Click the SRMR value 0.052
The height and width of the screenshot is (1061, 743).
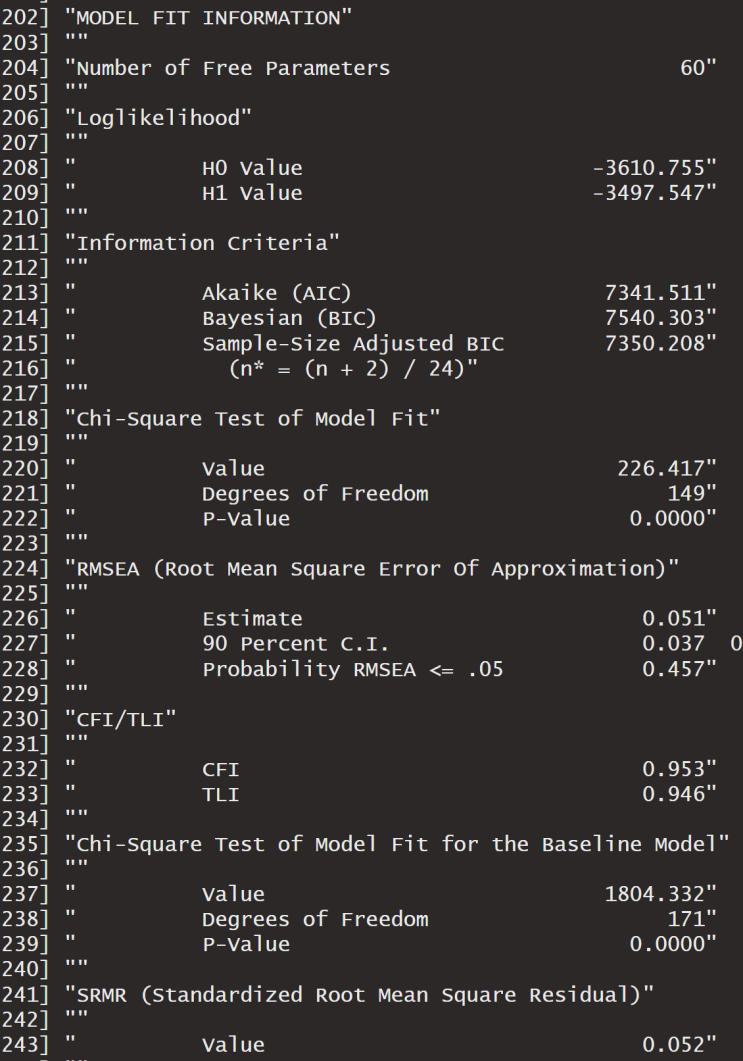tap(673, 1044)
